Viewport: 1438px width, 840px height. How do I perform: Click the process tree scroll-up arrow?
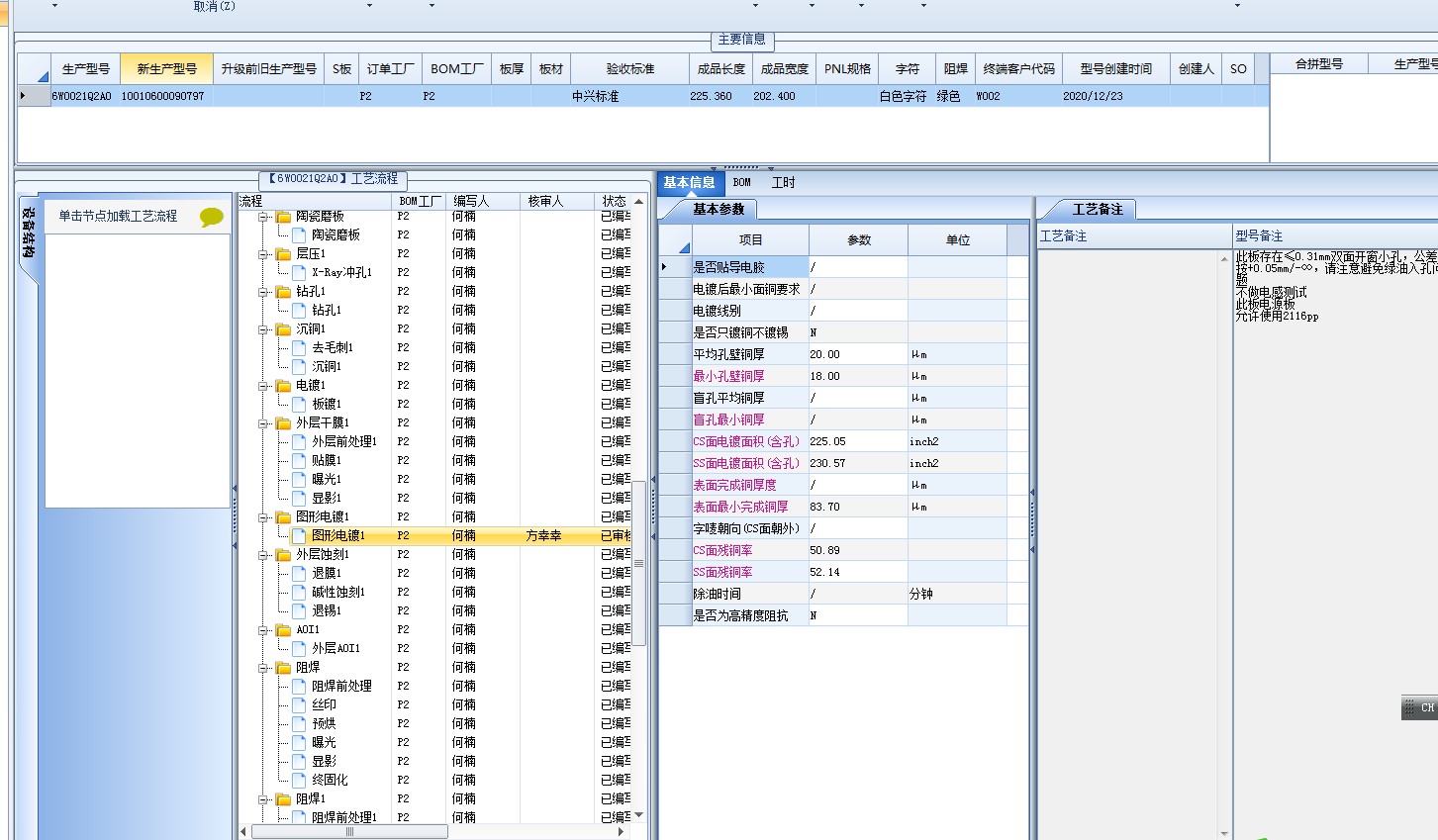pyautogui.click(x=638, y=201)
